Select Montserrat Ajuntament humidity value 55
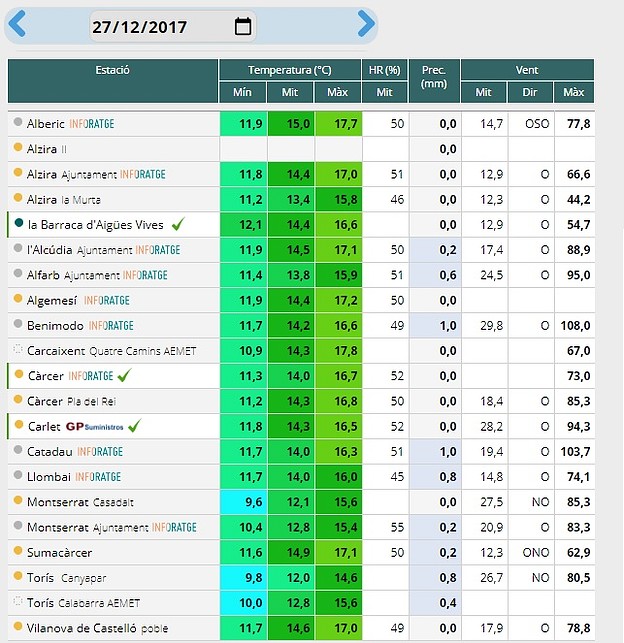624x643 pixels. [x=397, y=527]
